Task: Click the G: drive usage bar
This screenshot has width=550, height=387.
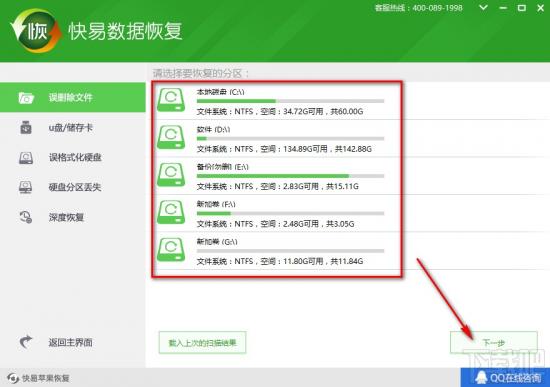Action: [x=290, y=251]
